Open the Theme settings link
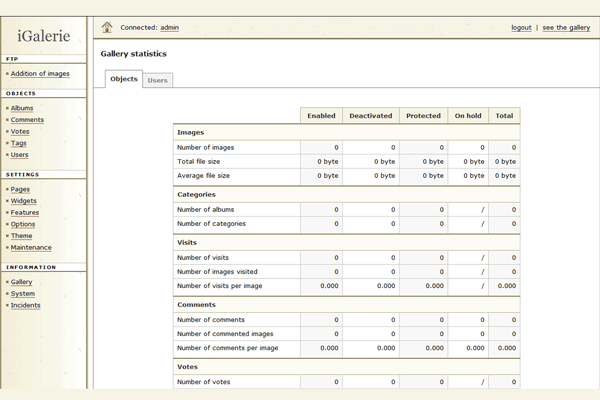 click(21, 236)
